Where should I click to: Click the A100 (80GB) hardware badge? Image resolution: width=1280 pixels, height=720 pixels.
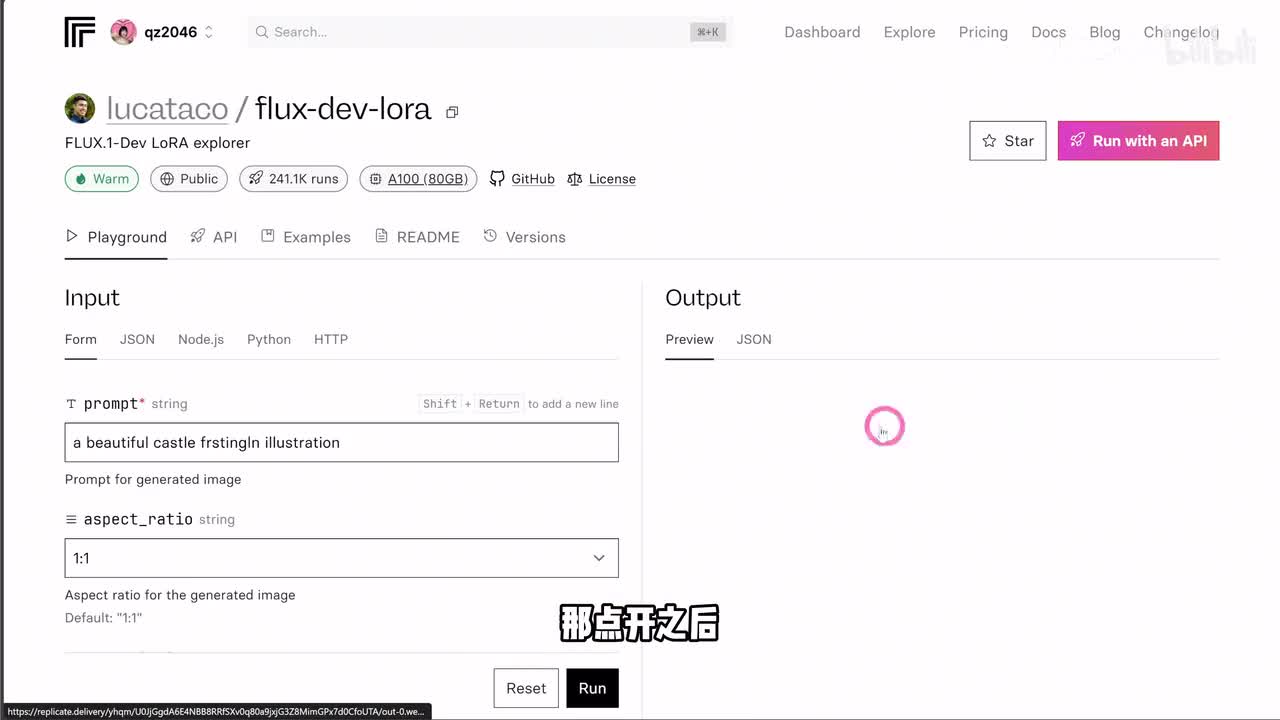point(418,179)
